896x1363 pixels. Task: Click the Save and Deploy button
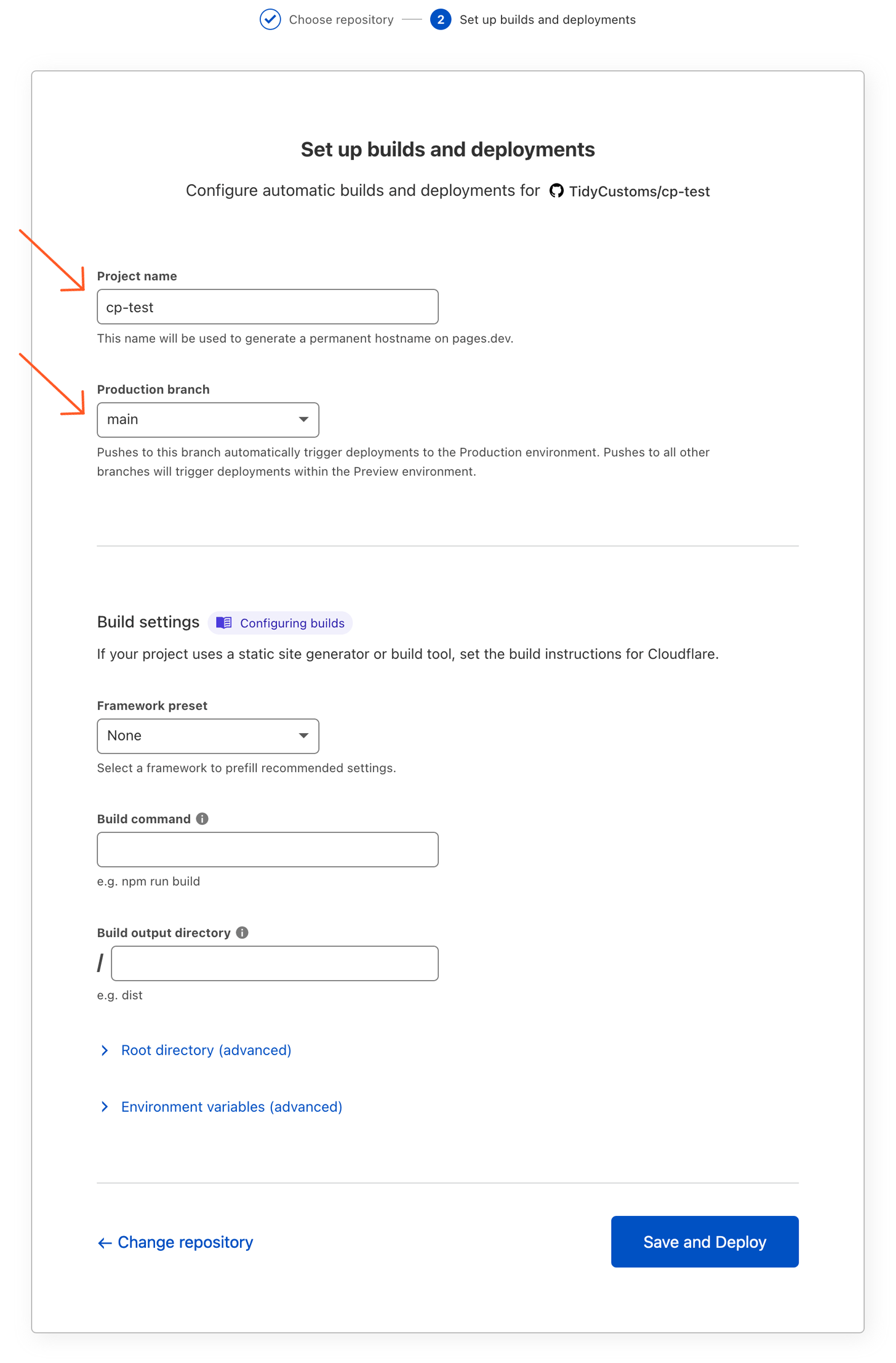point(704,1242)
